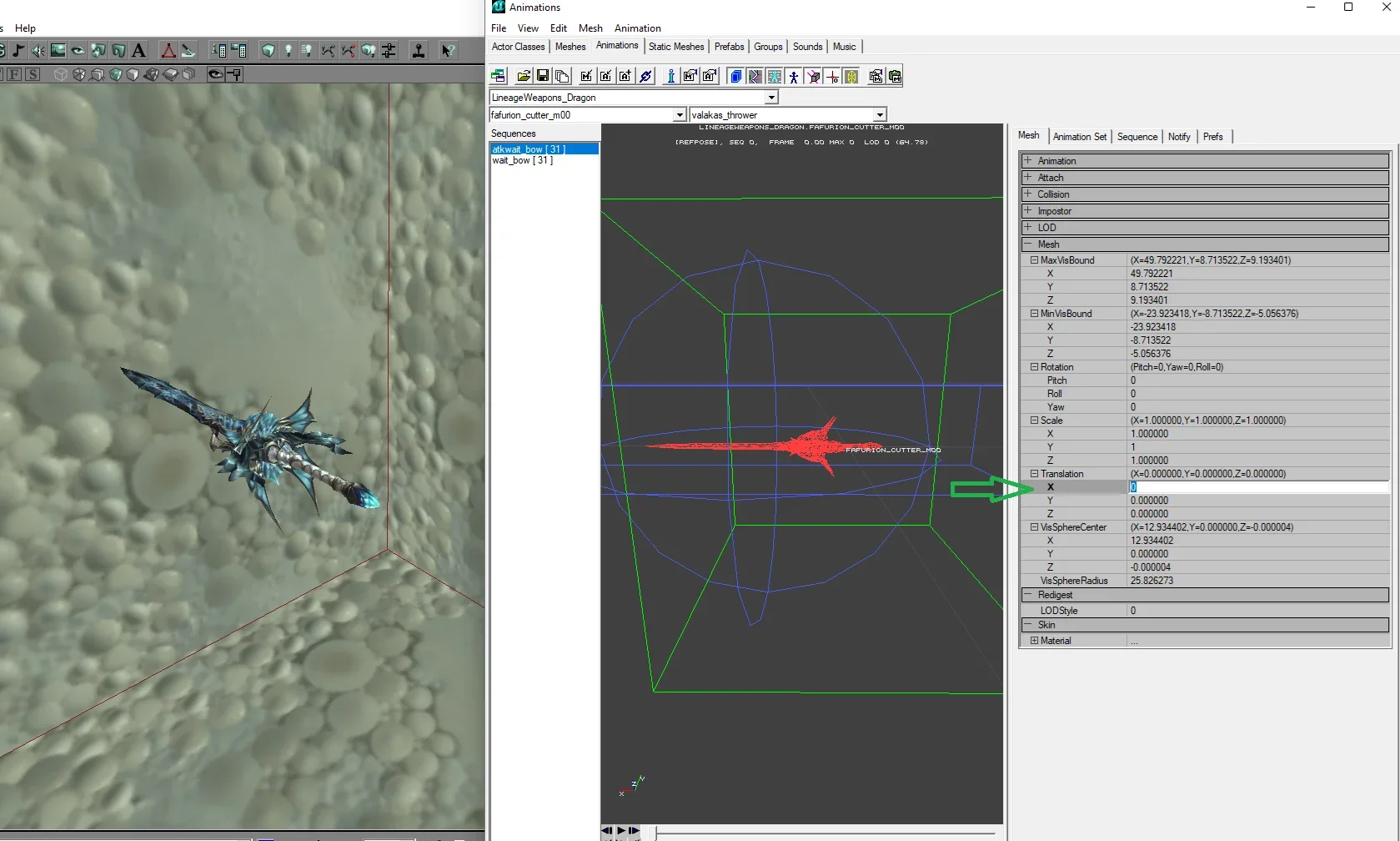
Task: Click the VisSphereRadius value 25.826273
Action: (x=1258, y=581)
